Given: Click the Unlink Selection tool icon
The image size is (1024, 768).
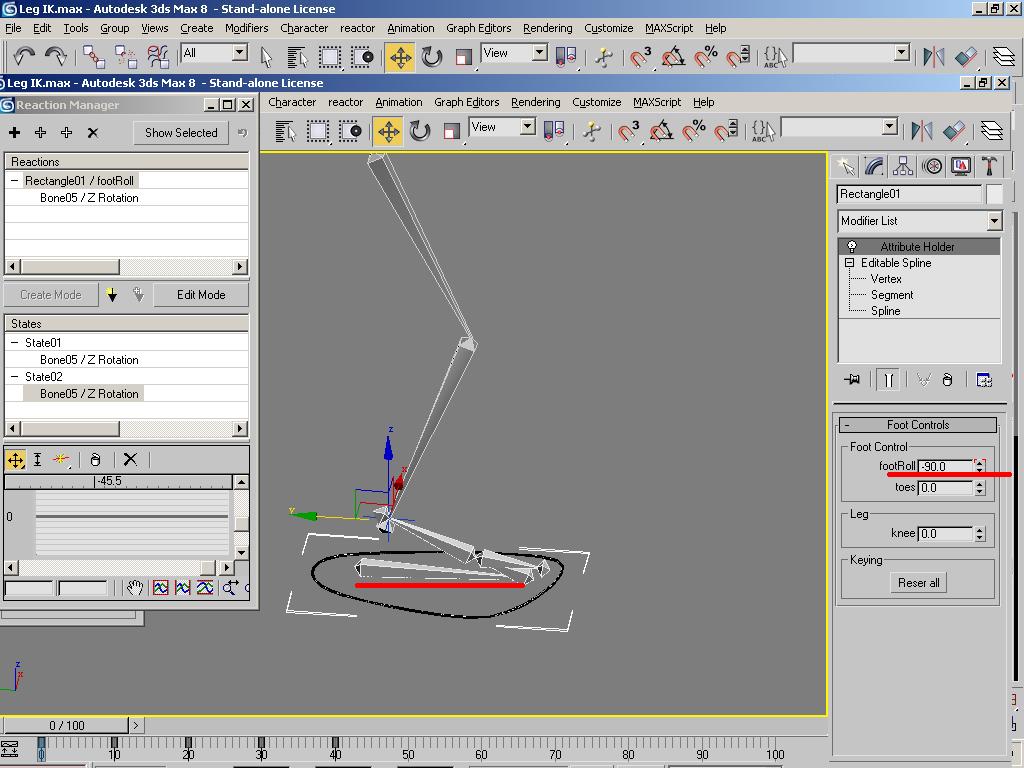Looking at the screenshot, I should pyautogui.click(x=125, y=57).
